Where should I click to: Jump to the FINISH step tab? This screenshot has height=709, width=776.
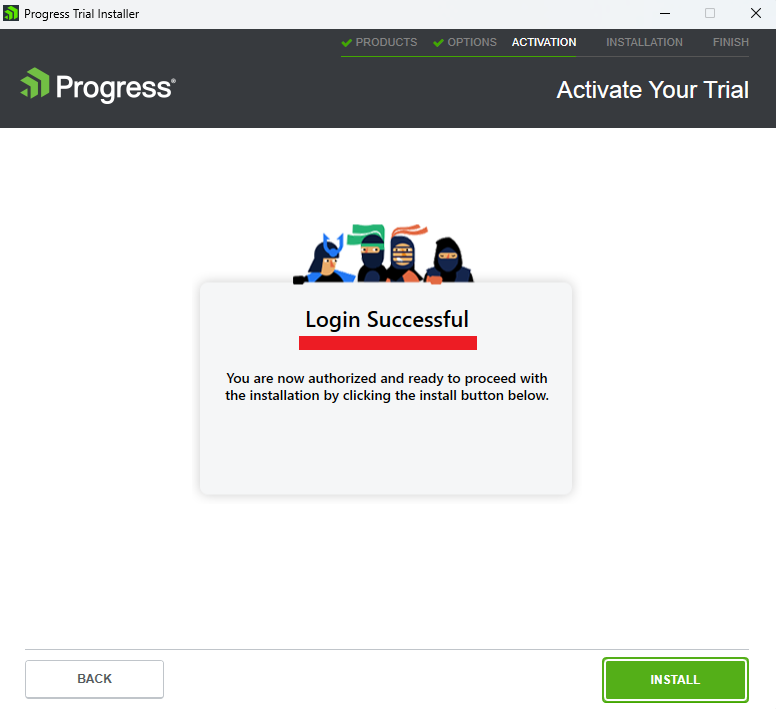point(730,43)
